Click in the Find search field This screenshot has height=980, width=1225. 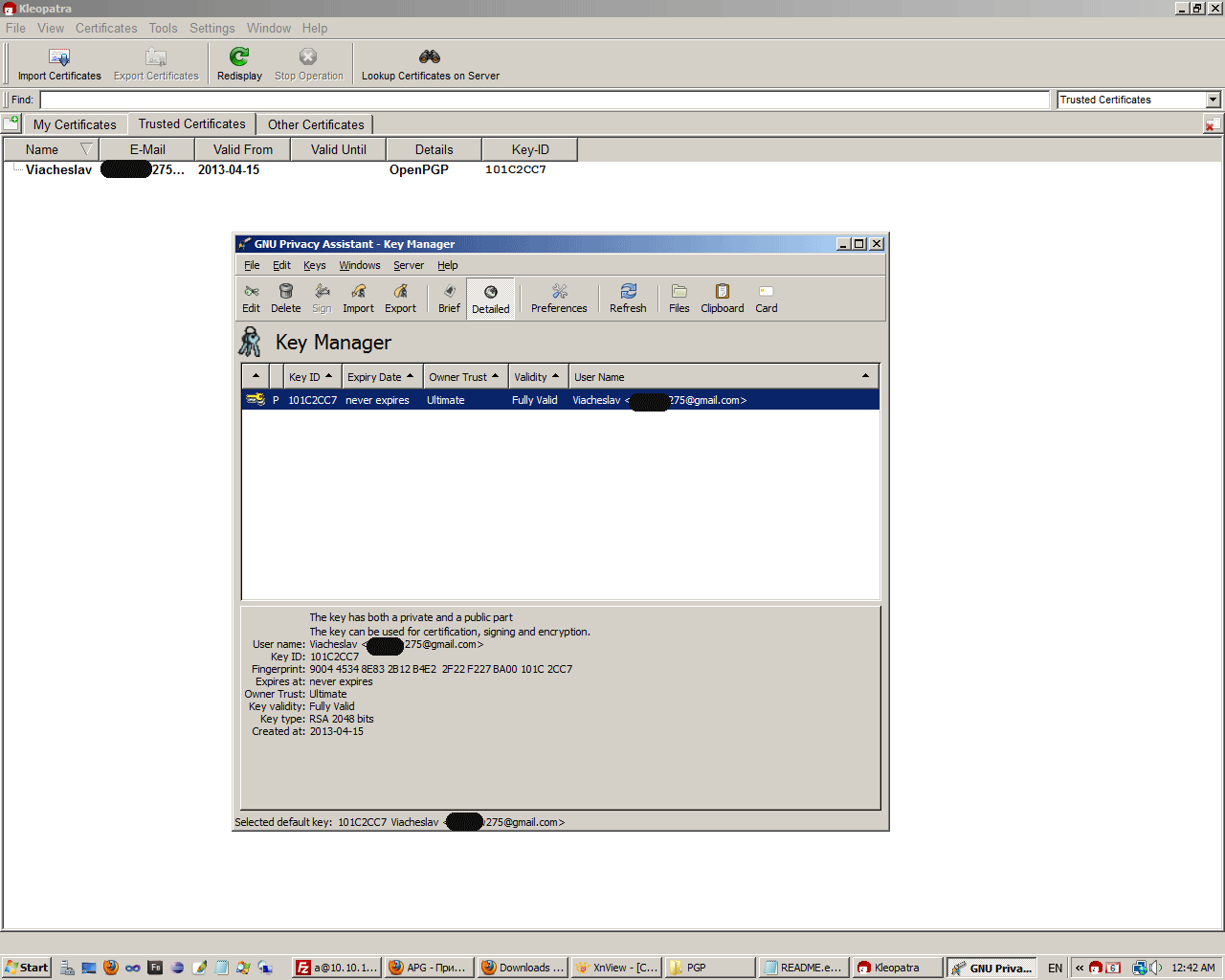(x=545, y=100)
